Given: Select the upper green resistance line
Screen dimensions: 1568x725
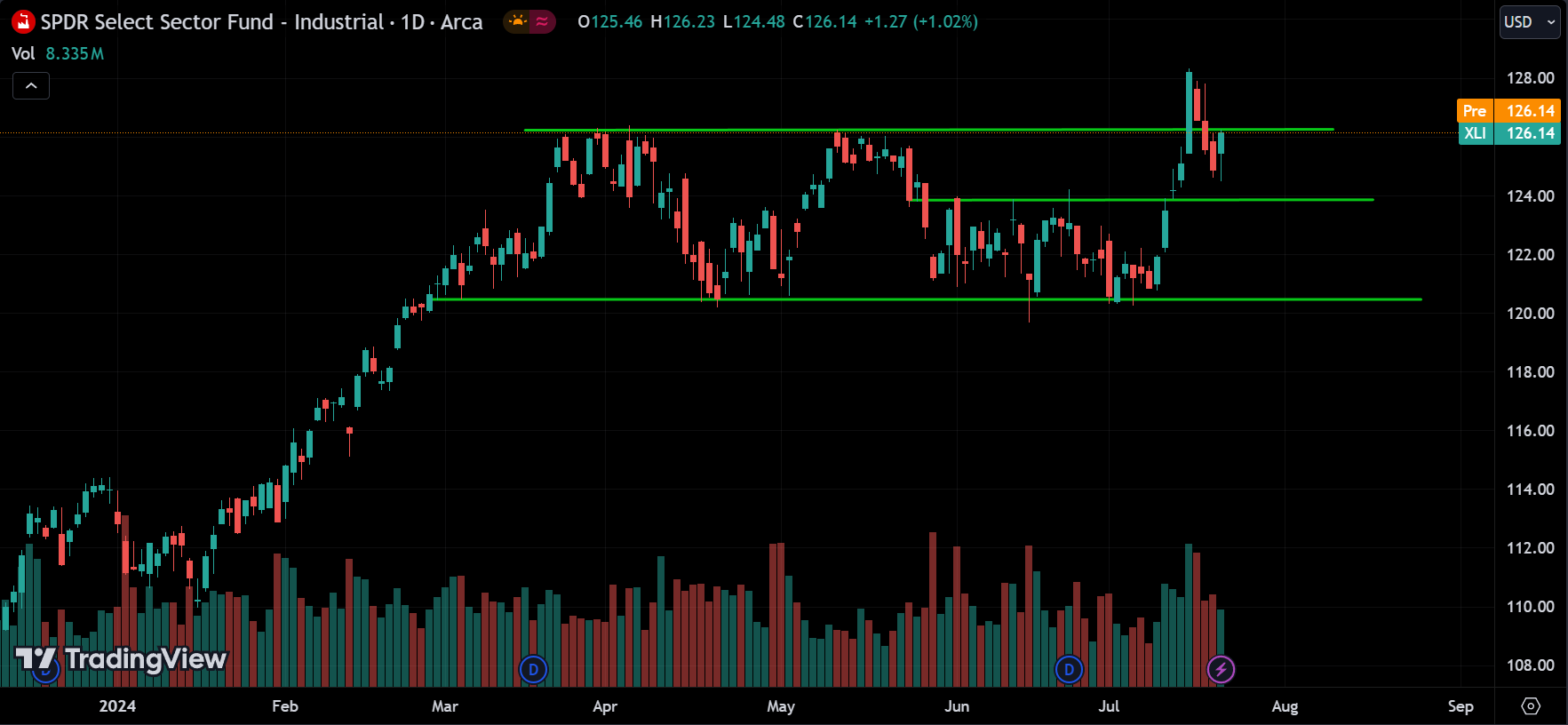Looking at the screenshot, I should (x=928, y=130).
